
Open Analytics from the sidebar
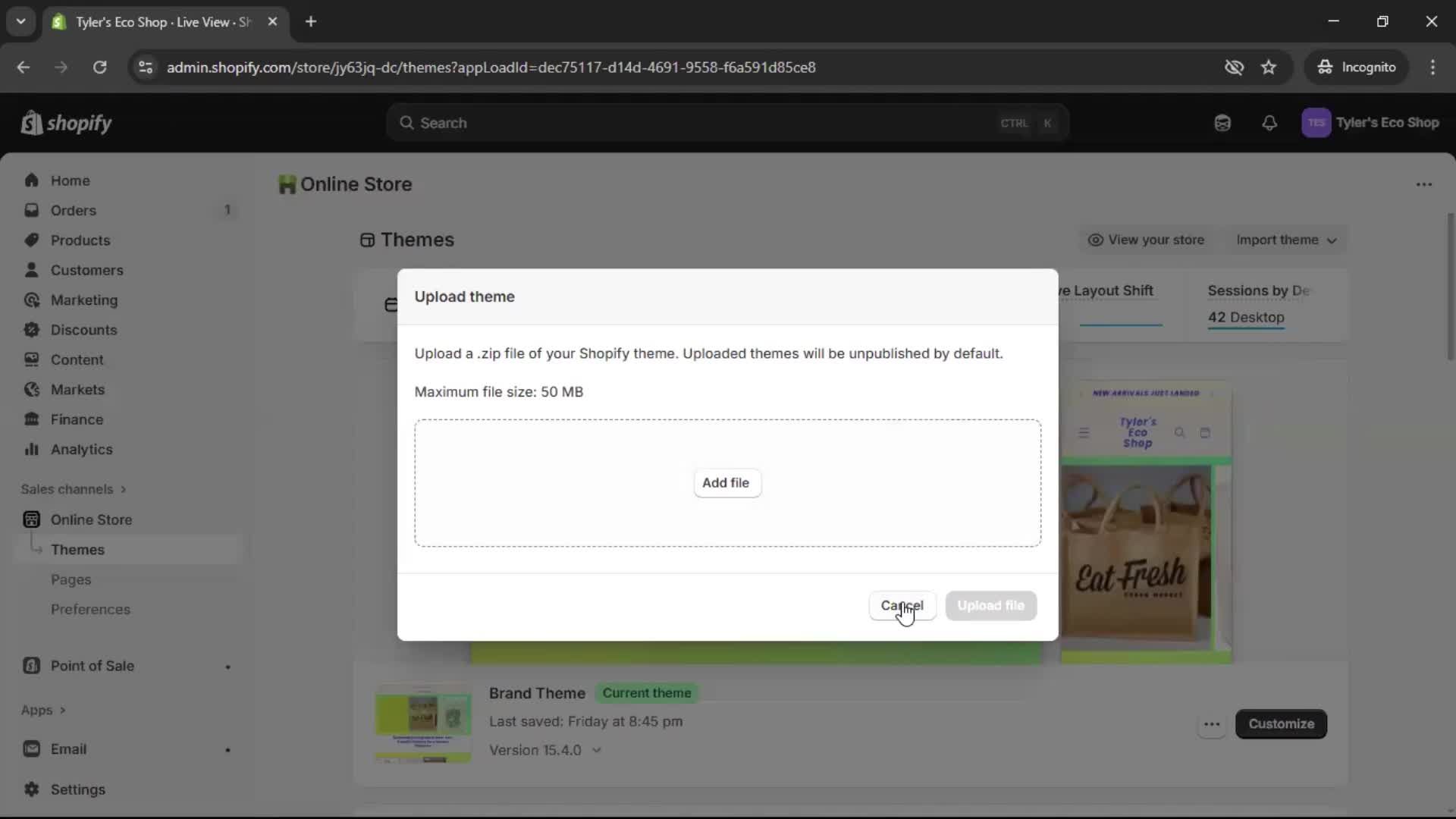[82, 449]
